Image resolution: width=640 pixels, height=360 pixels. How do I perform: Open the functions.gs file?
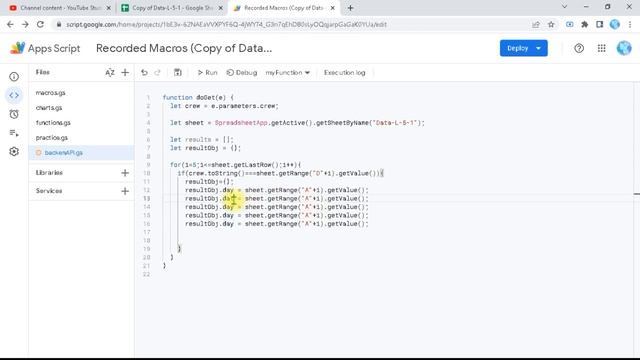[x=53, y=123]
